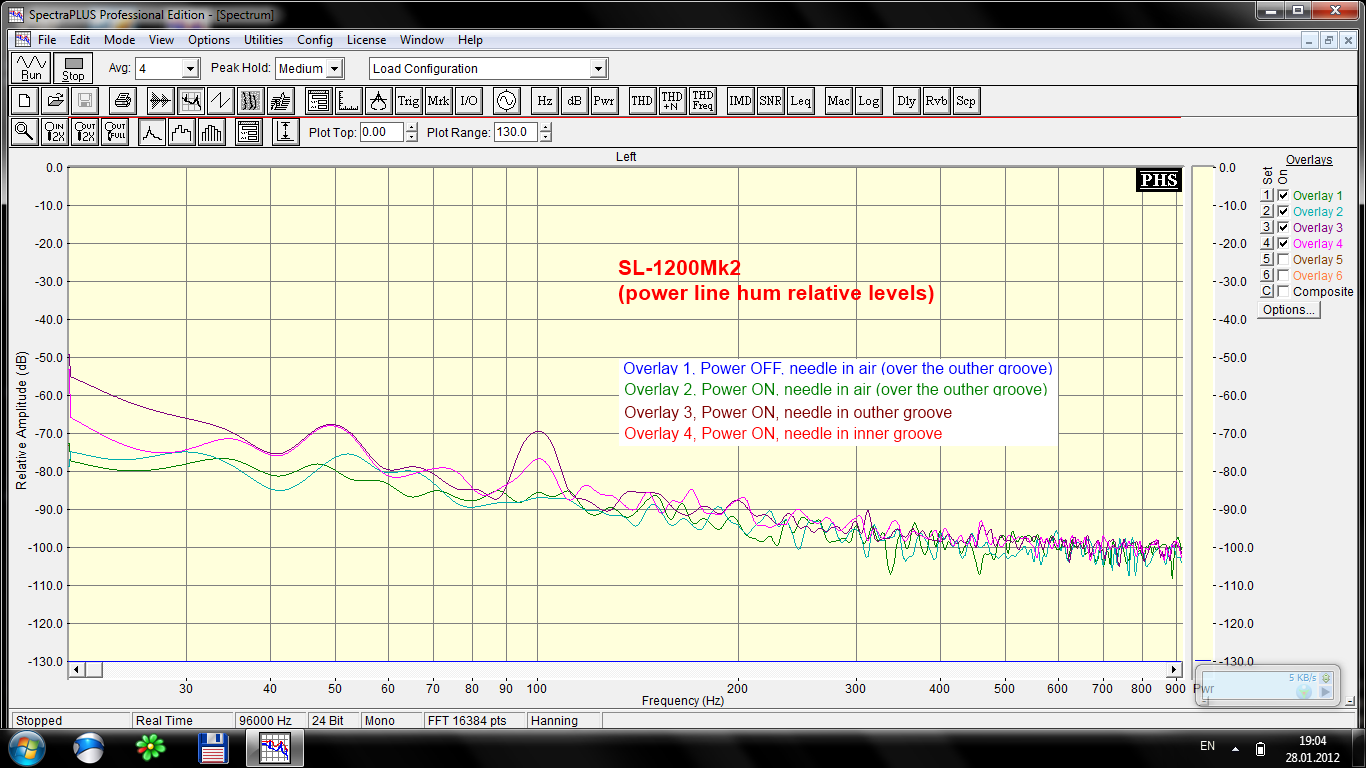The image size is (1366, 768).
Task: Click the Zoom In 2X icon
Action: (55, 131)
